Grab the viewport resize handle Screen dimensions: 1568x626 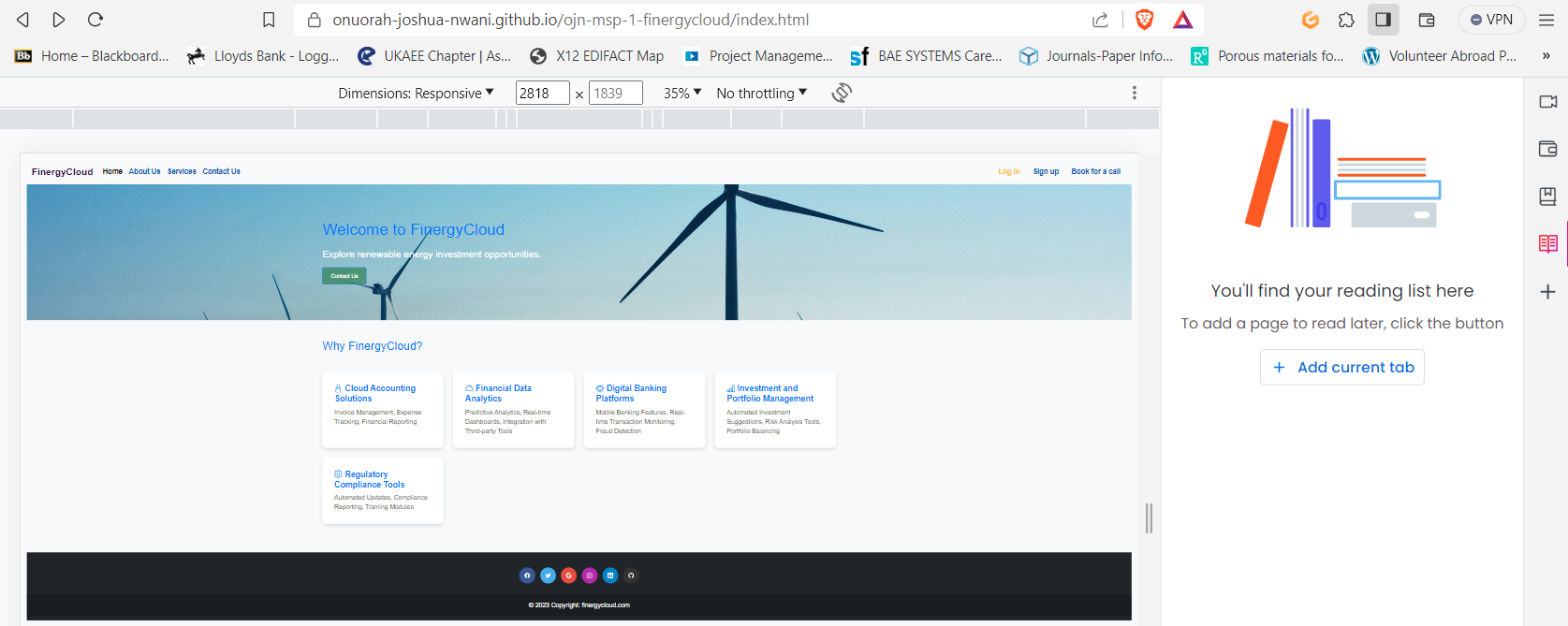tap(1149, 518)
